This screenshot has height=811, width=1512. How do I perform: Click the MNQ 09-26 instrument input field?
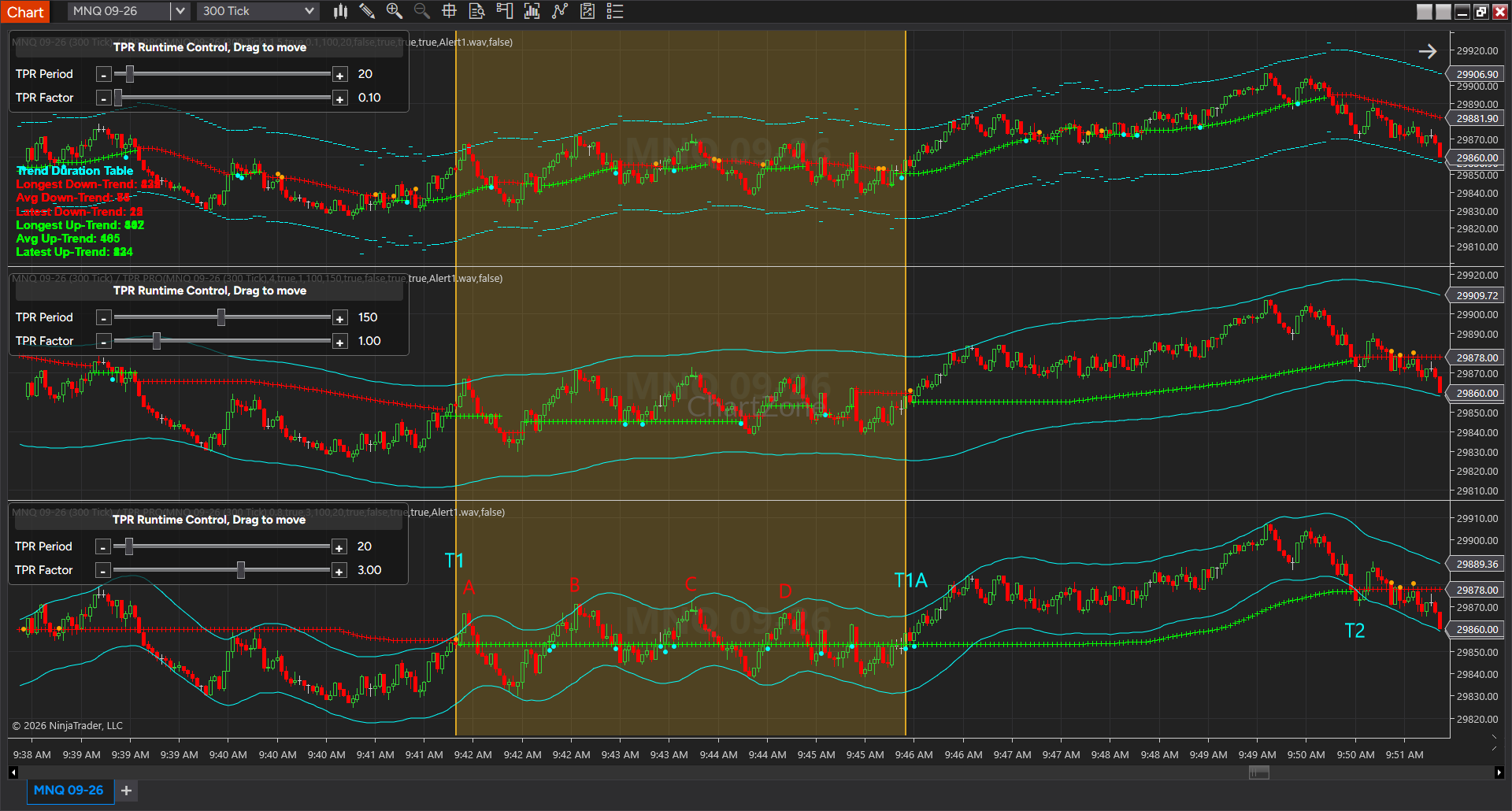point(119,11)
